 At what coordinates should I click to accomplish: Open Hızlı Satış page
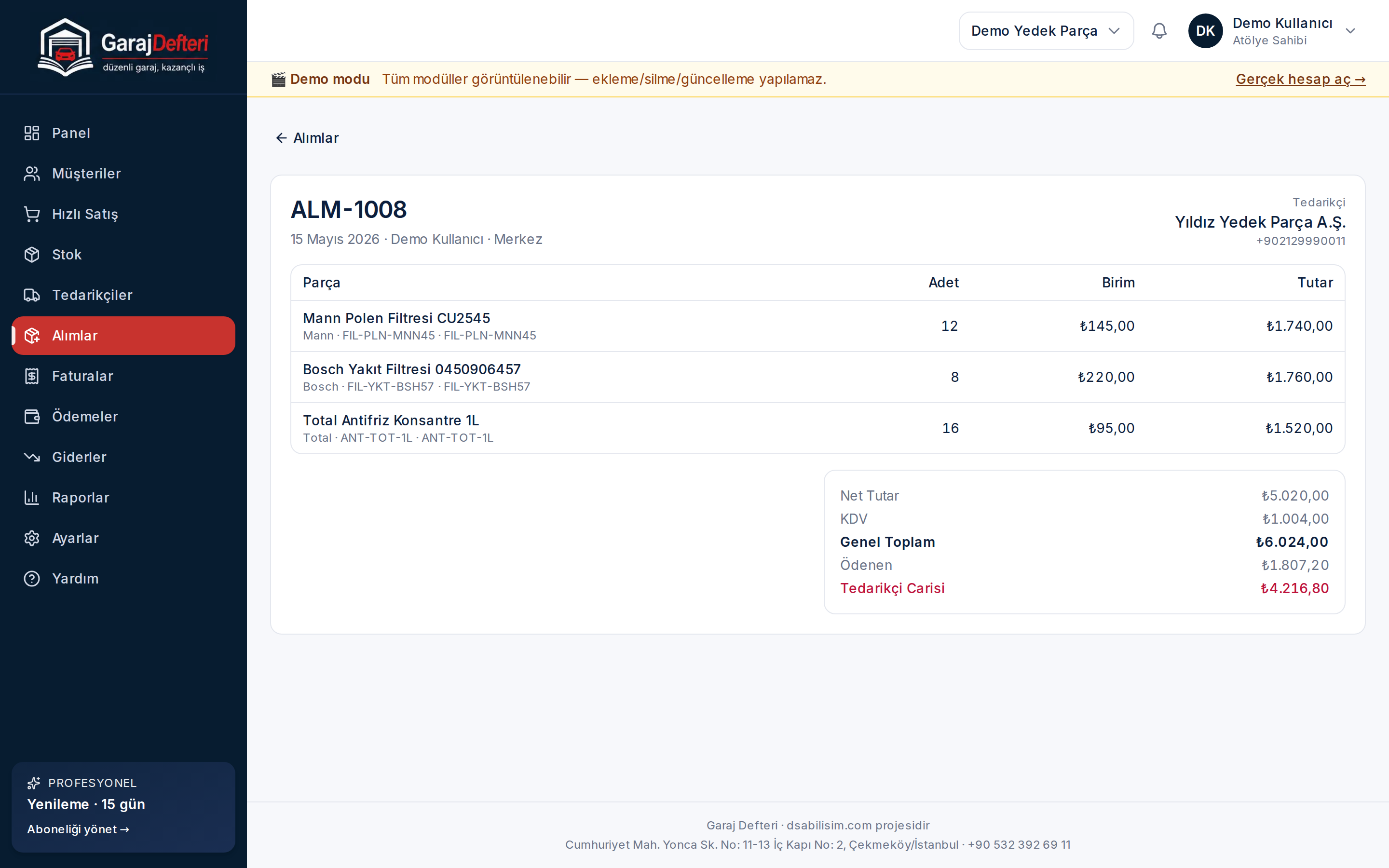point(123,214)
